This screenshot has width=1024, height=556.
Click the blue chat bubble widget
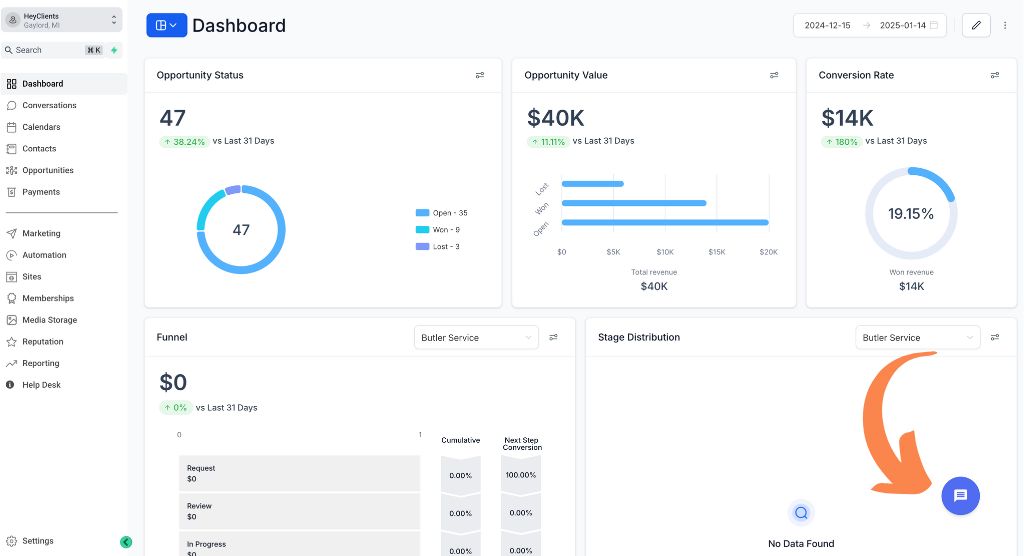pyautogui.click(x=960, y=495)
